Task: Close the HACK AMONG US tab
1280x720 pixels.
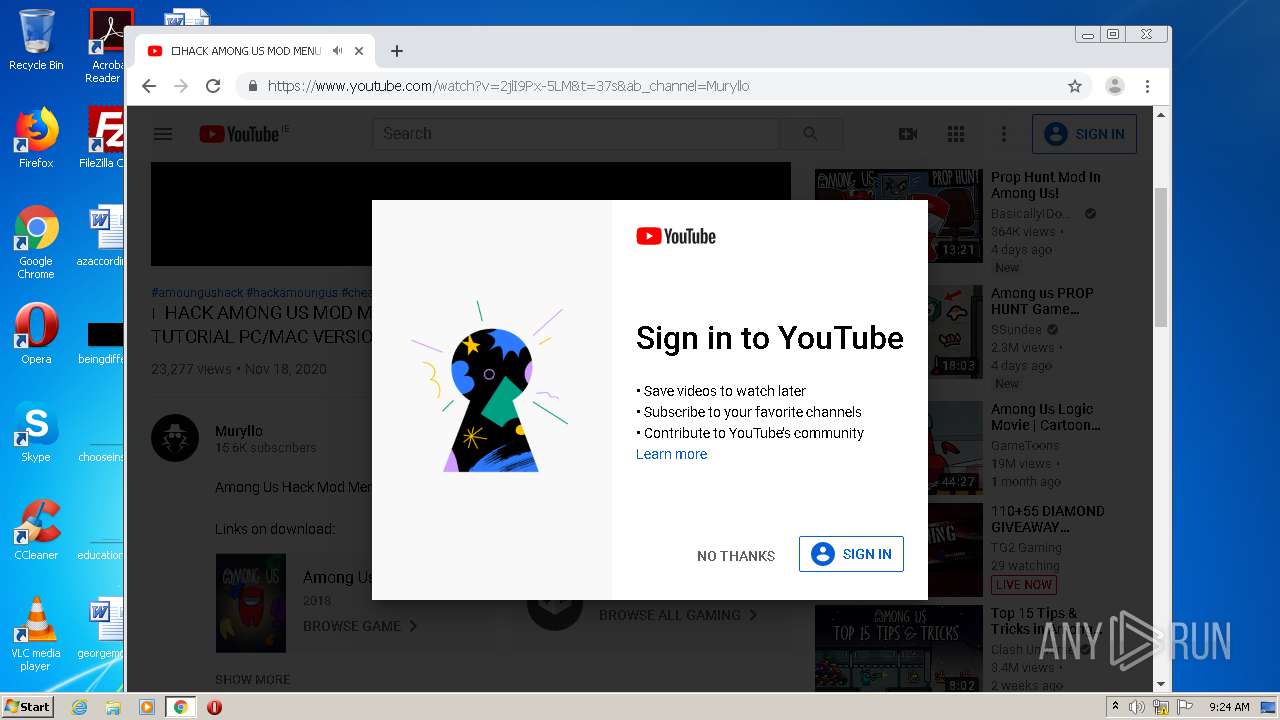Action: coord(359,51)
